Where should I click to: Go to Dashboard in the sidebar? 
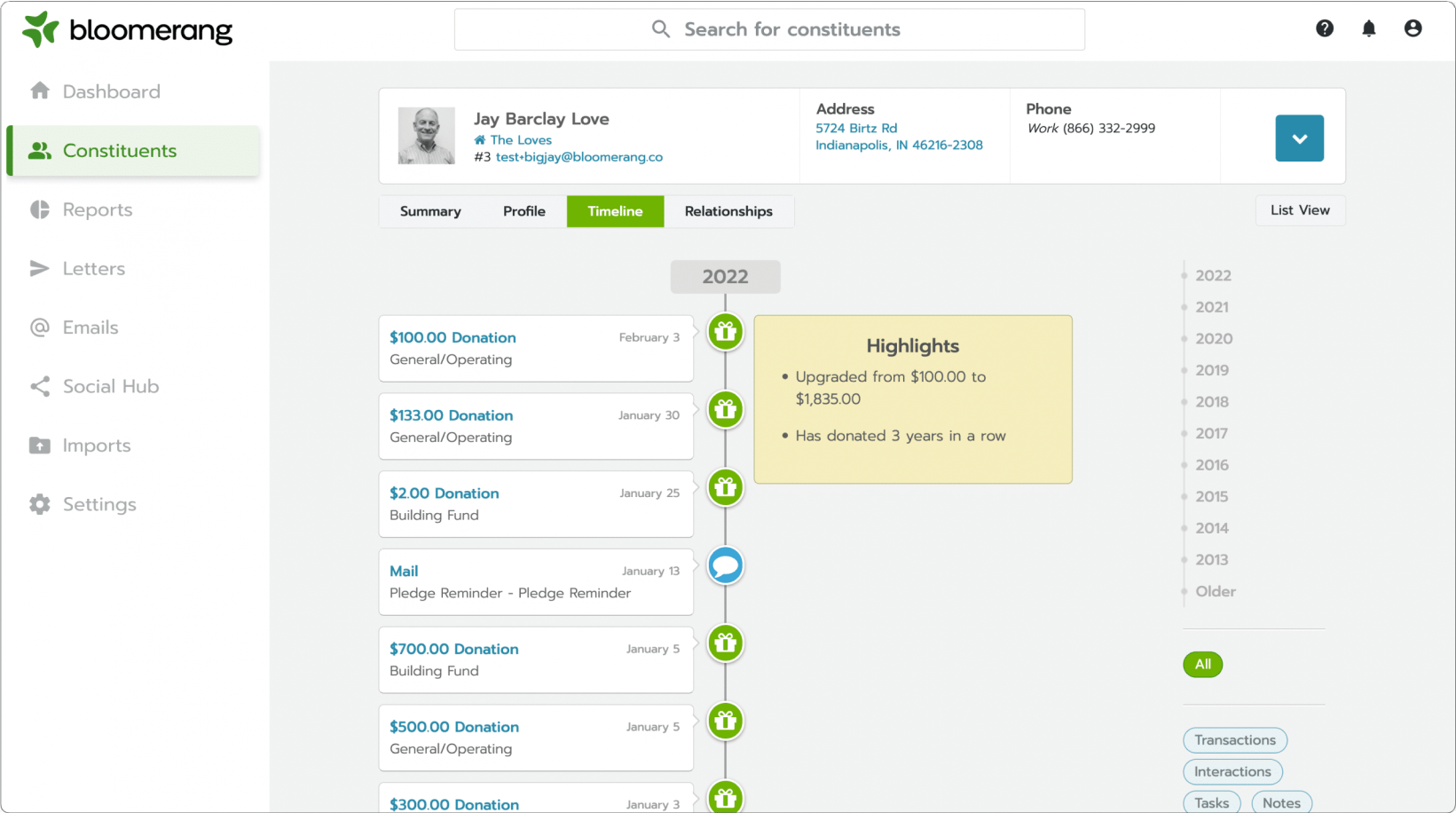(133, 91)
